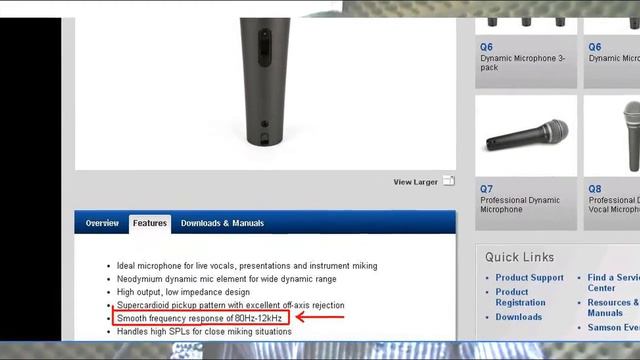This screenshot has height=360, width=640.
Task: Select the Features tab
Action: (x=150, y=224)
